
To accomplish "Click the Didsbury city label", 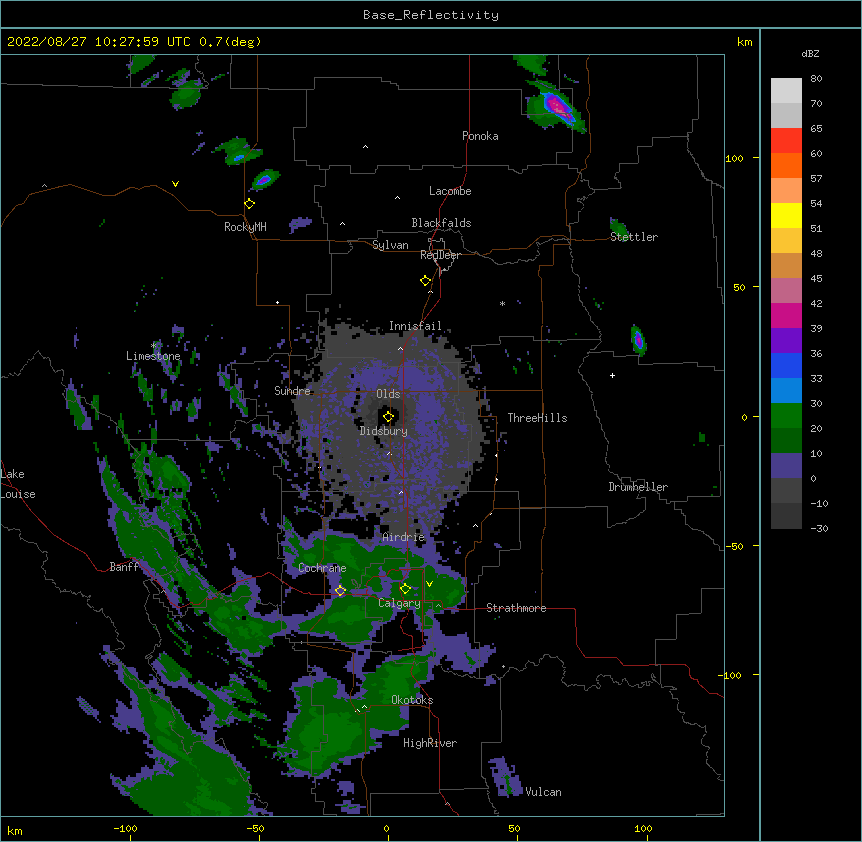I will [x=384, y=431].
